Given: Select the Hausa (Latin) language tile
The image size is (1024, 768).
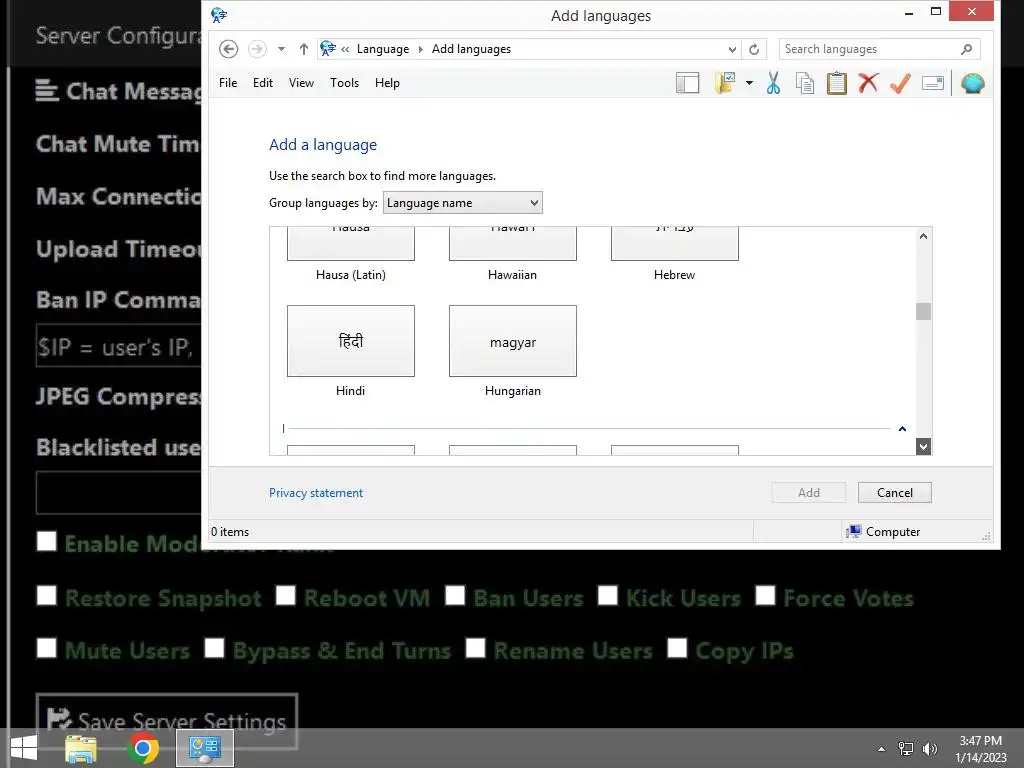Looking at the screenshot, I should (351, 253).
